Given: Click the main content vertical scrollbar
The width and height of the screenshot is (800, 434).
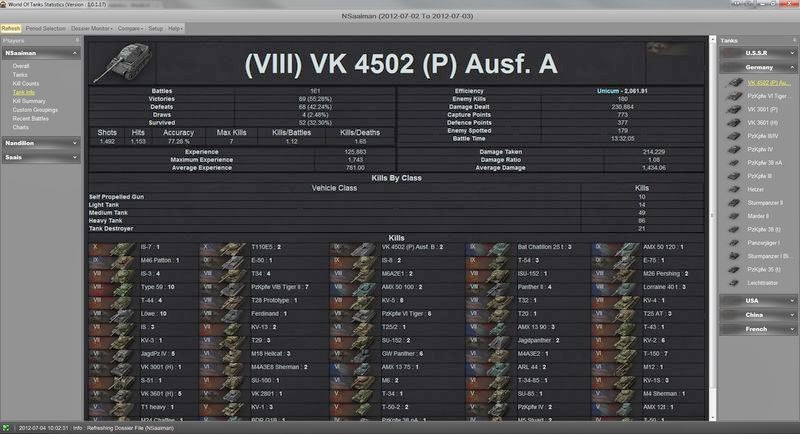Looking at the screenshot, I should click(712, 228).
